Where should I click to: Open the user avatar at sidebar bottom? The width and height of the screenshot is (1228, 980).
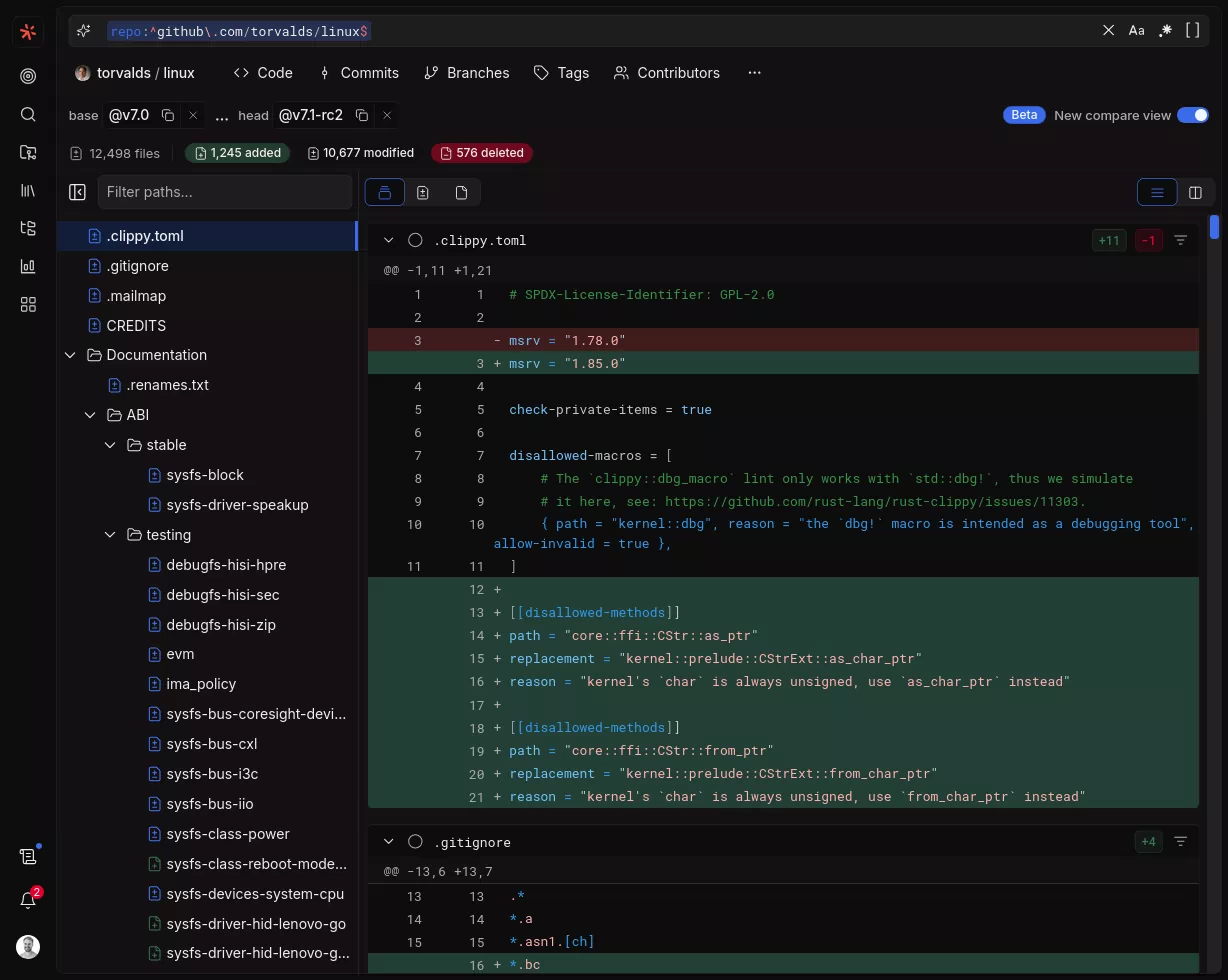28,946
